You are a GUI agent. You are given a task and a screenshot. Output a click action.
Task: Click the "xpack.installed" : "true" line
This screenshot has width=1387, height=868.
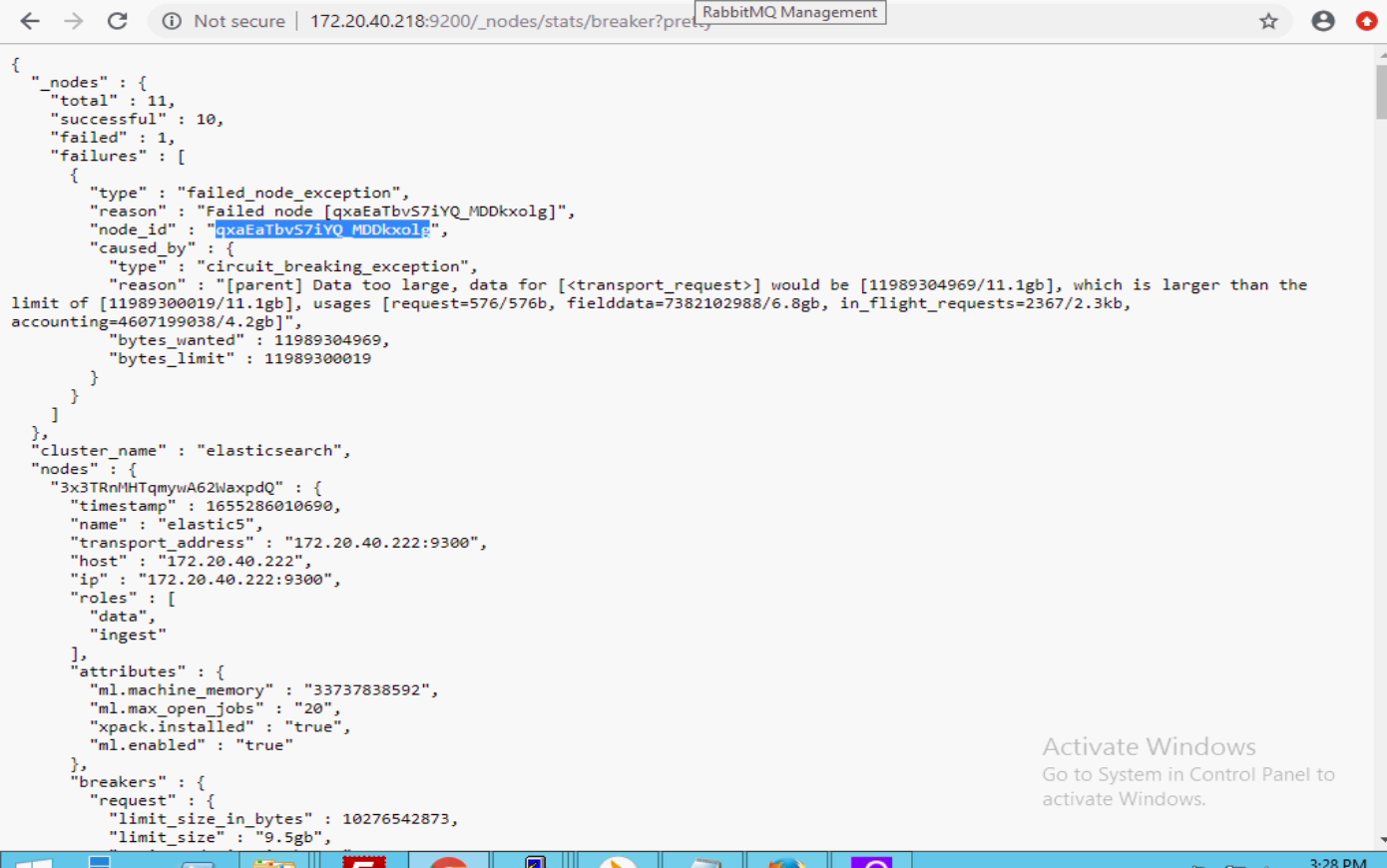(x=221, y=727)
